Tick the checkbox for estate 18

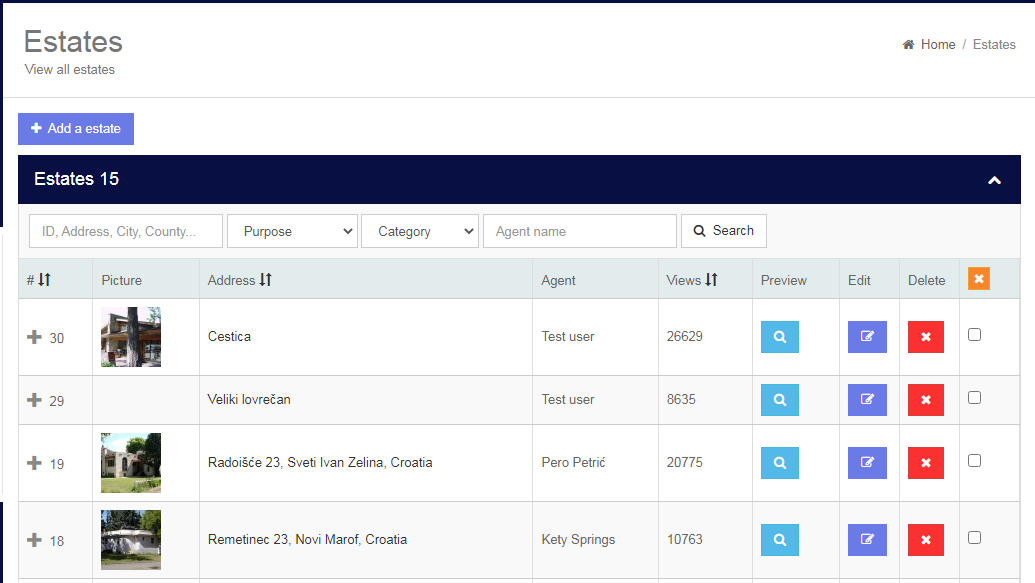[x=974, y=537]
